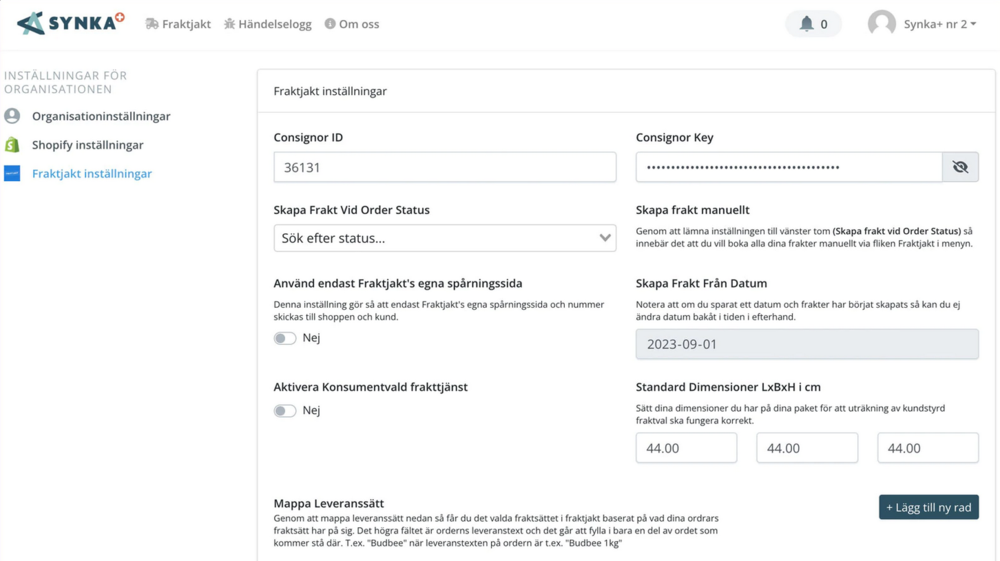This screenshot has width=1000, height=561.
Task: Click the user avatar icon
Action: 881,24
